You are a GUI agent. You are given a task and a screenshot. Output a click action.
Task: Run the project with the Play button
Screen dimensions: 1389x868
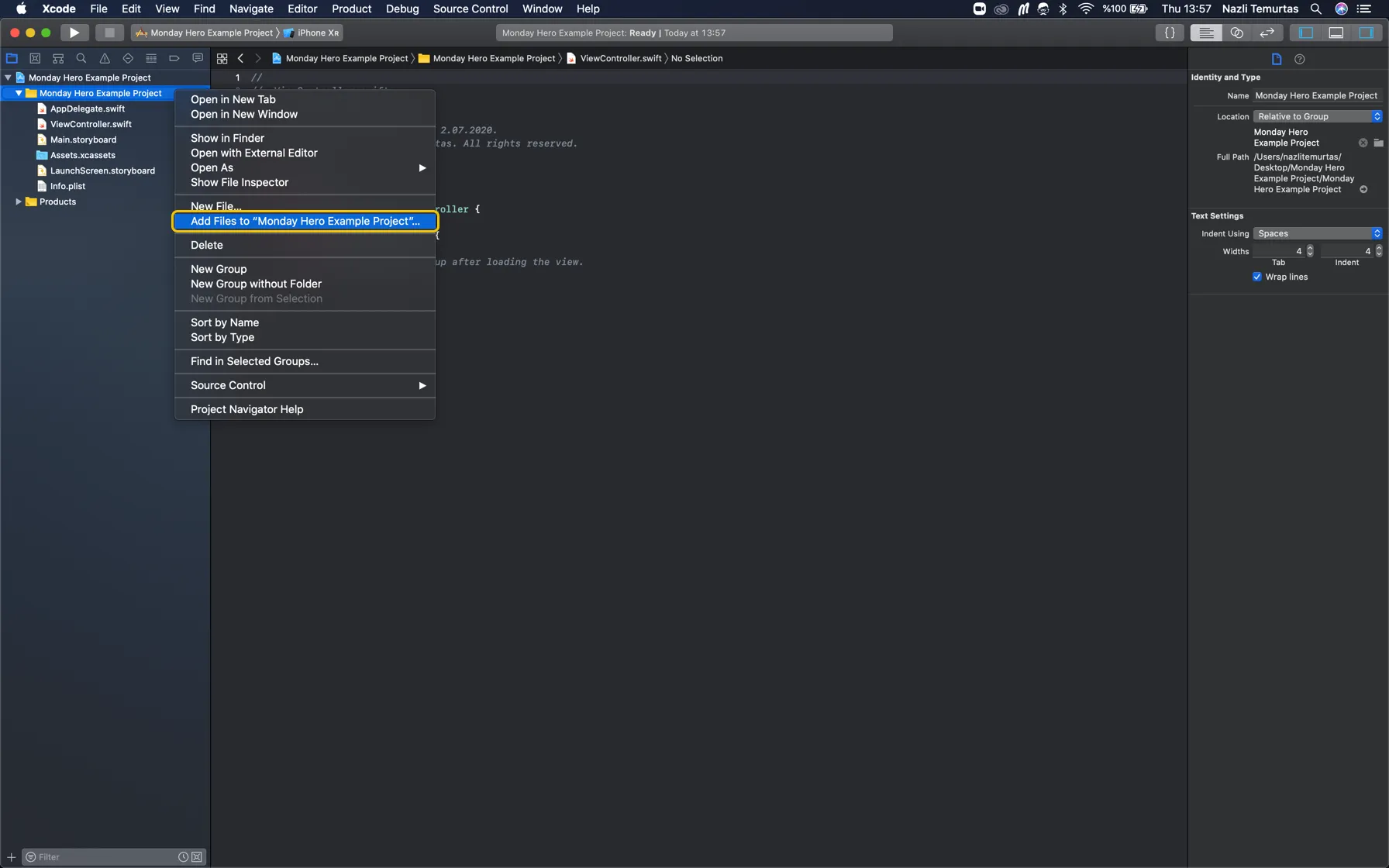point(74,33)
